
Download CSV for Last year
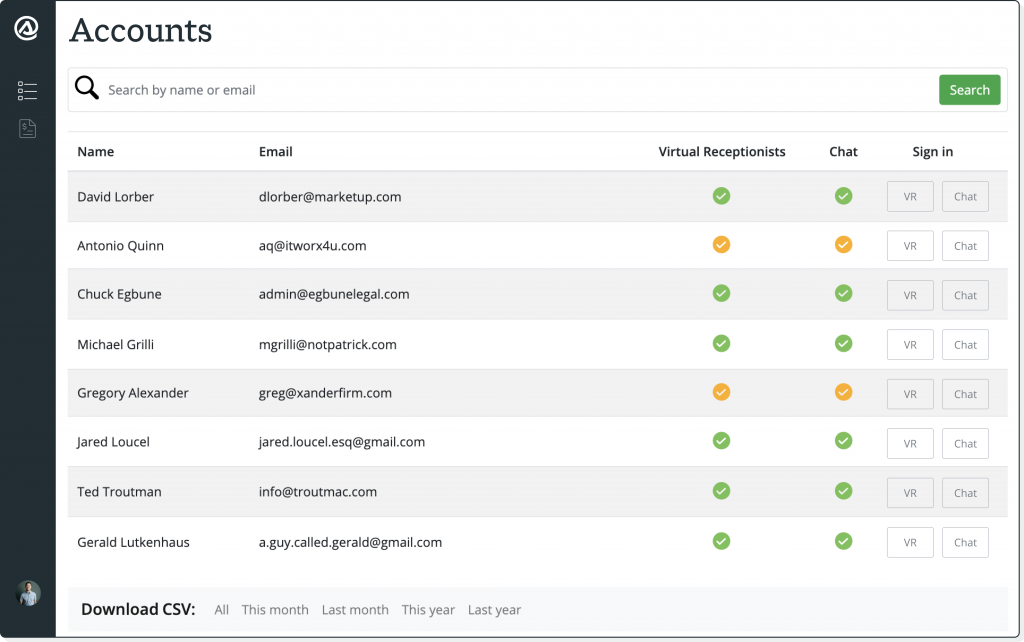(x=494, y=610)
